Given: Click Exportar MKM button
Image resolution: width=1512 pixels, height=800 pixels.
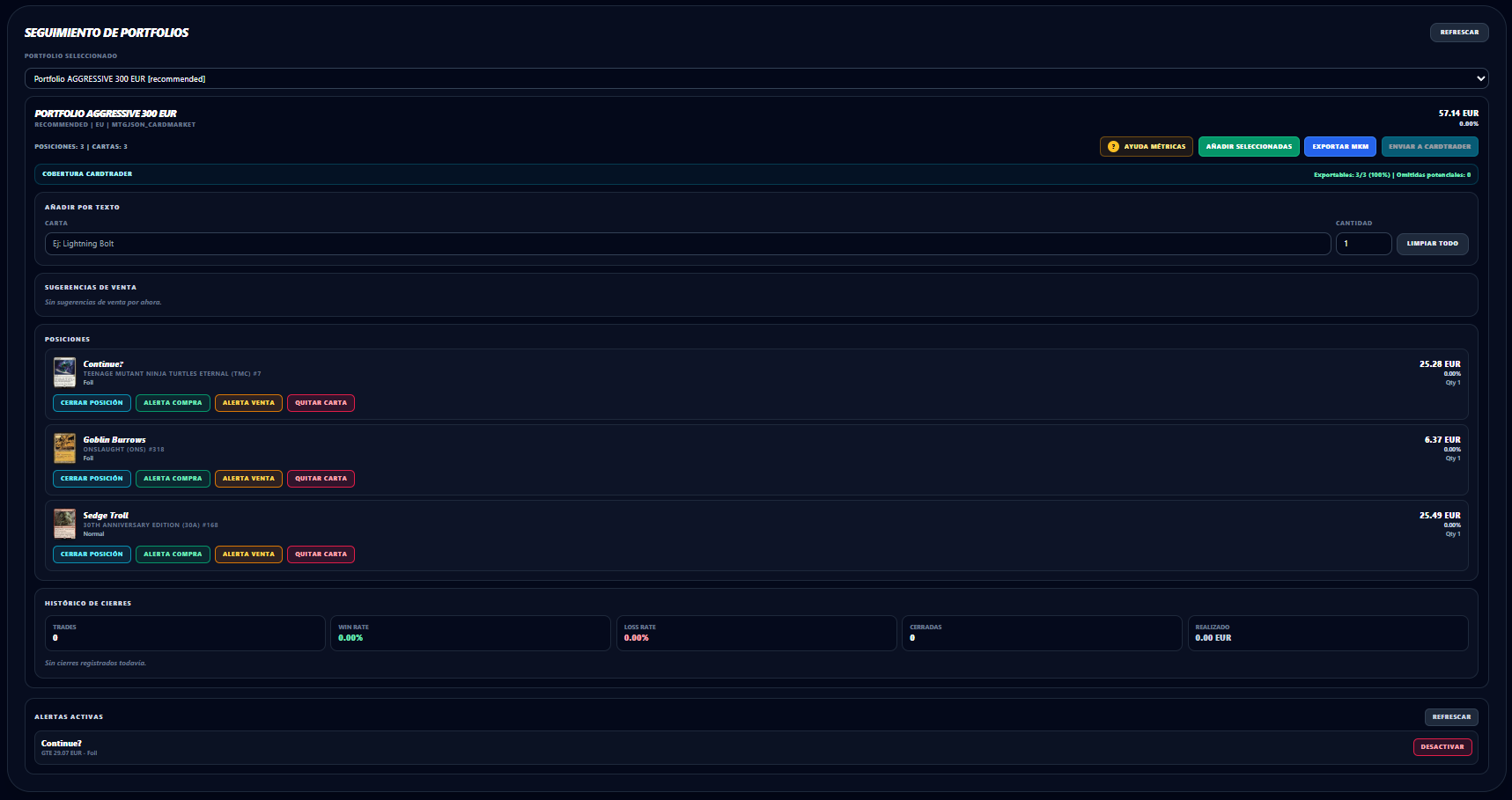Looking at the screenshot, I should click(1339, 147).
